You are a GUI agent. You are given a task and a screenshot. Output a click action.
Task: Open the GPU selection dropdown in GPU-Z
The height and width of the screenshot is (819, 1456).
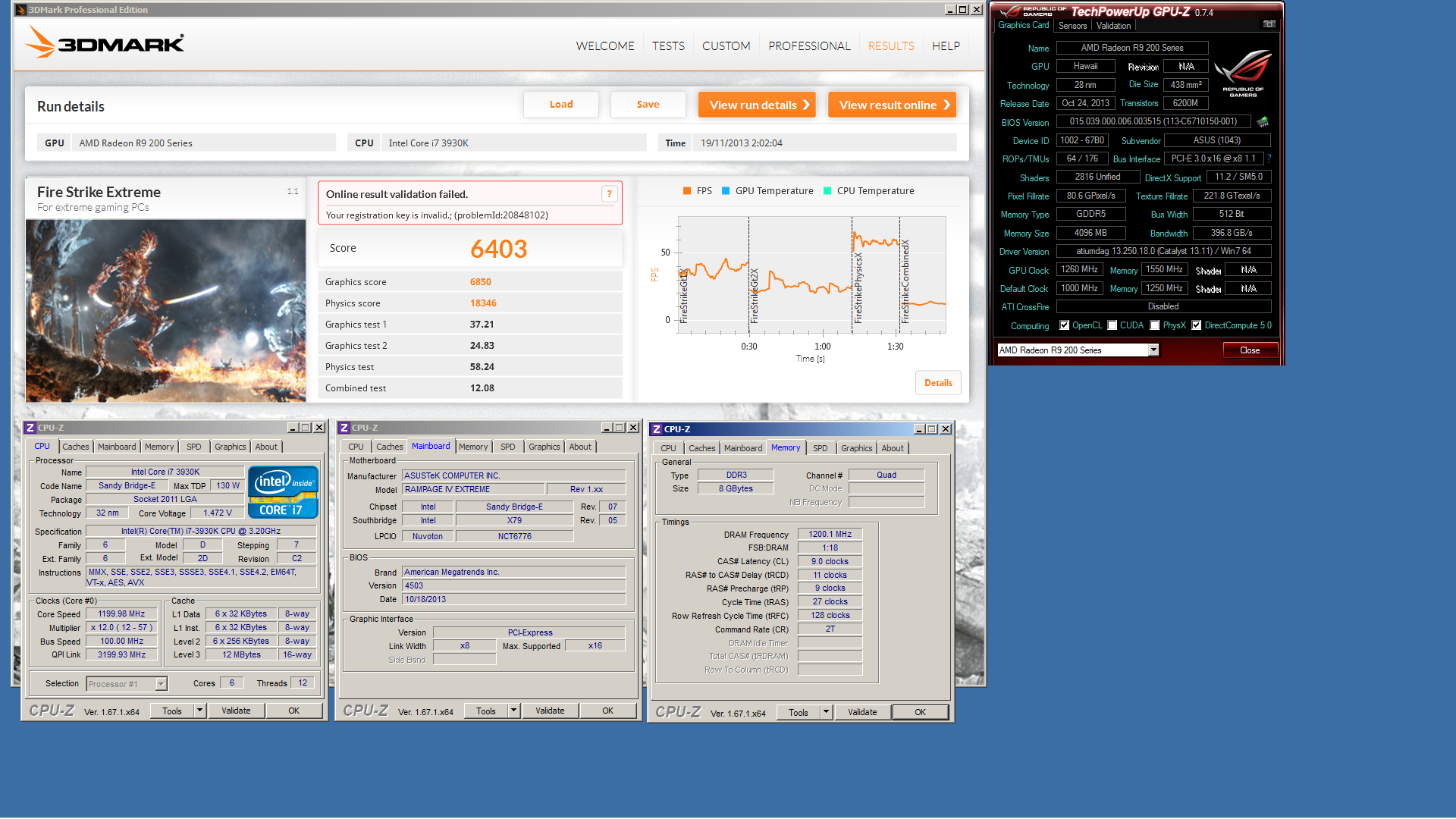(x=1153, y=350)
